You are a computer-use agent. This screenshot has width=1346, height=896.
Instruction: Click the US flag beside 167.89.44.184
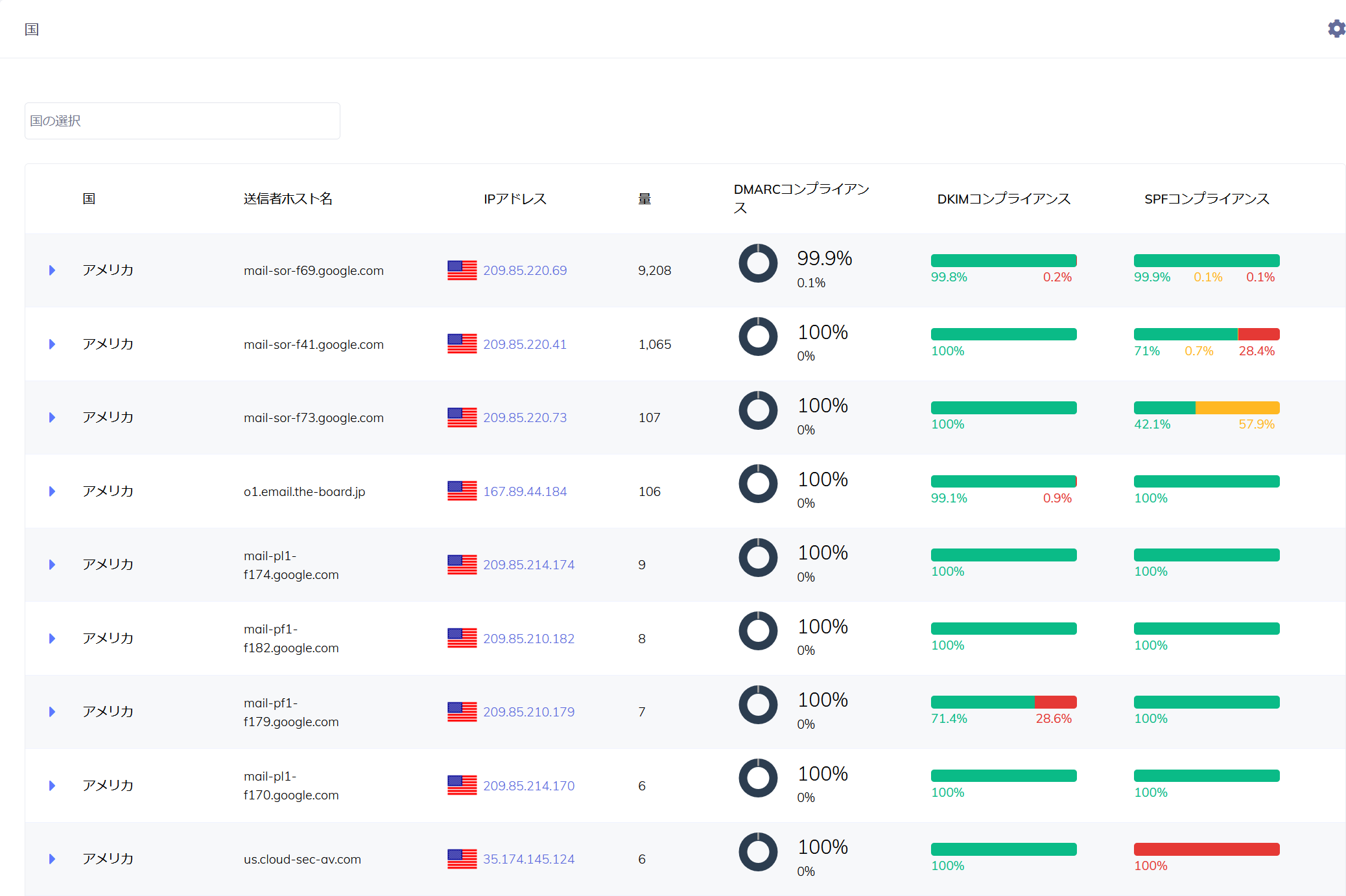coord(462,491)
